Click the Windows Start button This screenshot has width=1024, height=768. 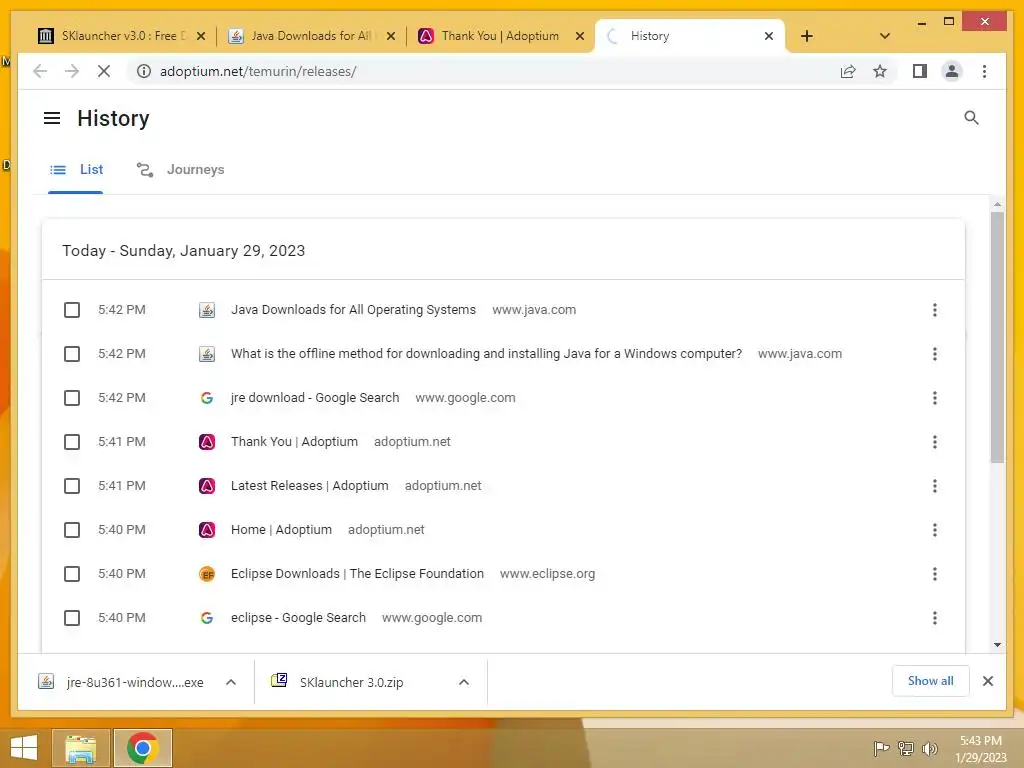[24, 748]
